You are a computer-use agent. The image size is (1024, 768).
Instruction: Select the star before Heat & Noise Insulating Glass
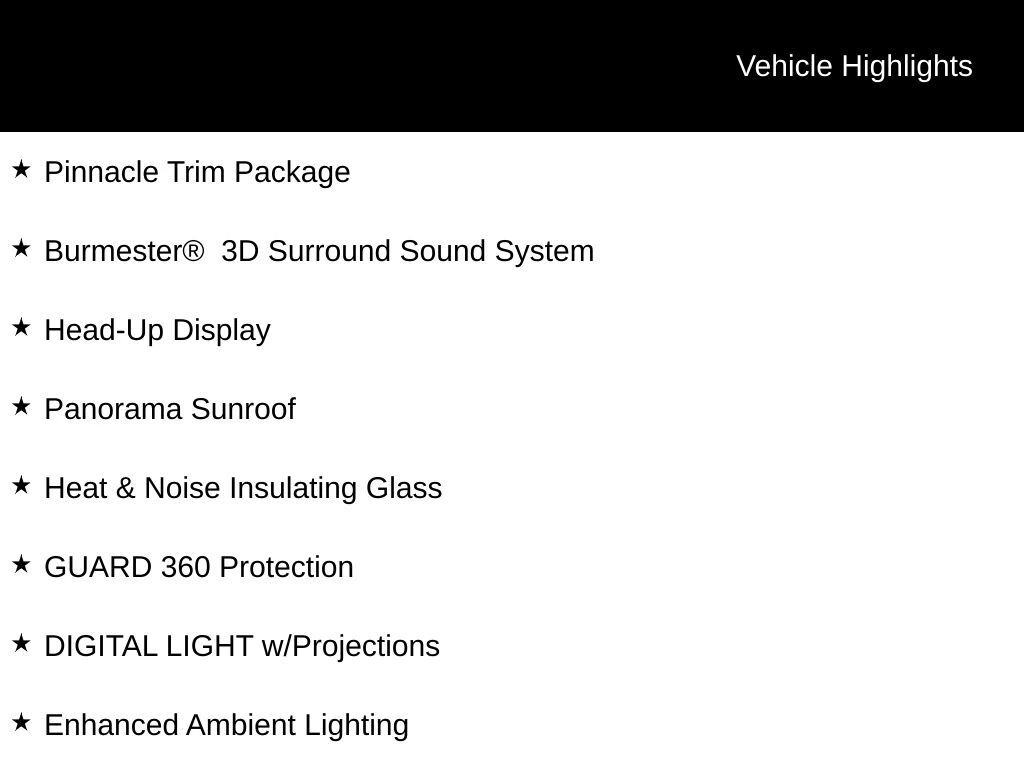tap(21, 486)
